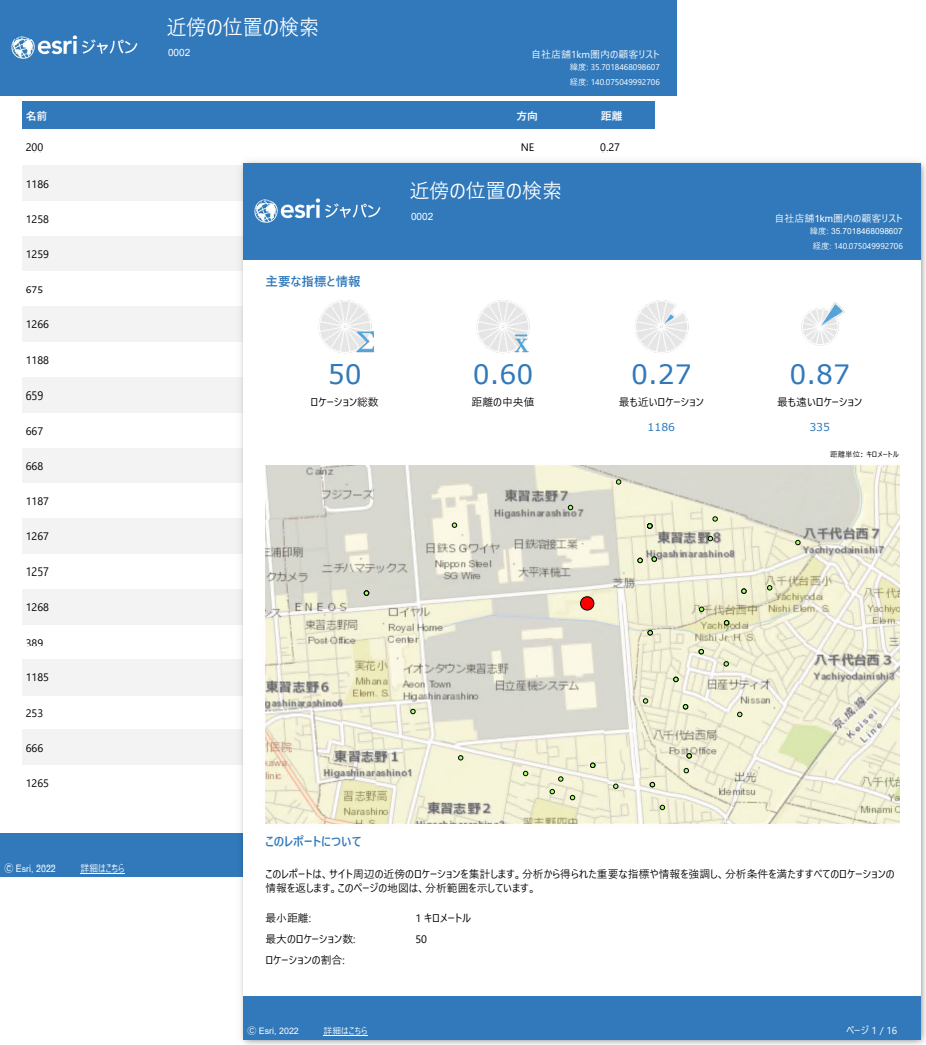Click the farthest distance value 0.87
This screenshot has width=926, height=1045.
coord(819,375)
